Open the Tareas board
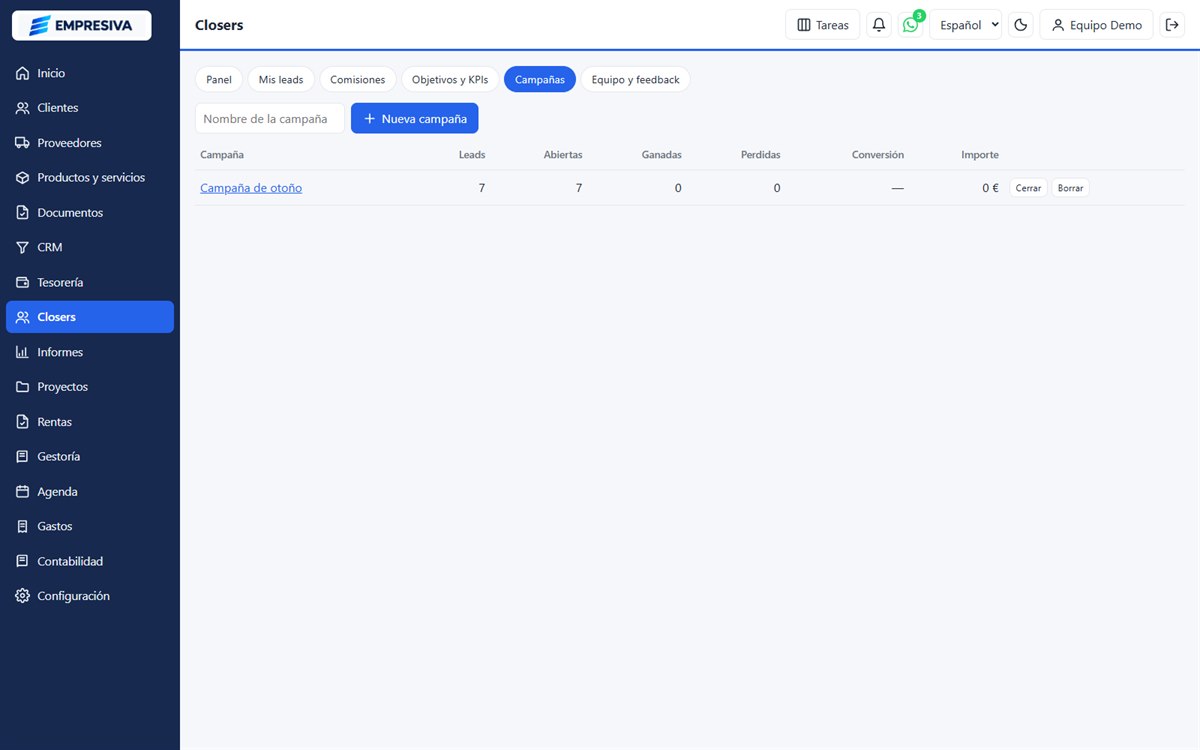 (x=823, y=25)
